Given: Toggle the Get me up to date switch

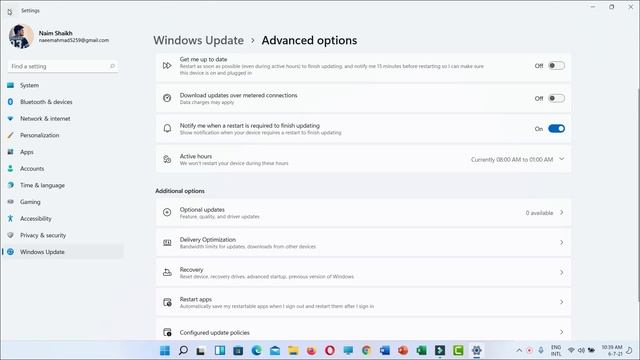Looking at the screenshot, I should [556, 66].
